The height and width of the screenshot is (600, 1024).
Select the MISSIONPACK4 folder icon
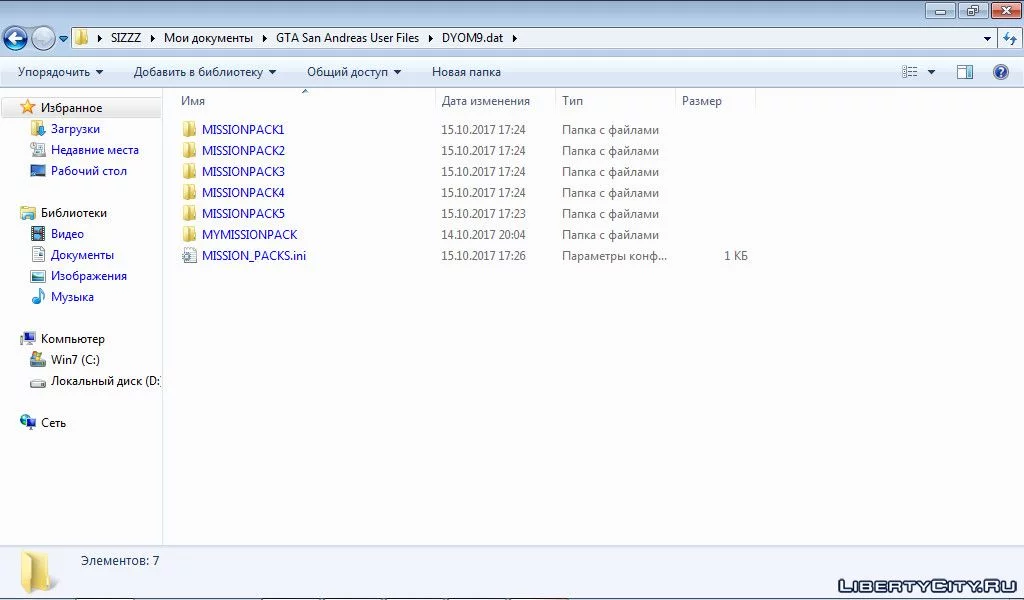(189, 192)
